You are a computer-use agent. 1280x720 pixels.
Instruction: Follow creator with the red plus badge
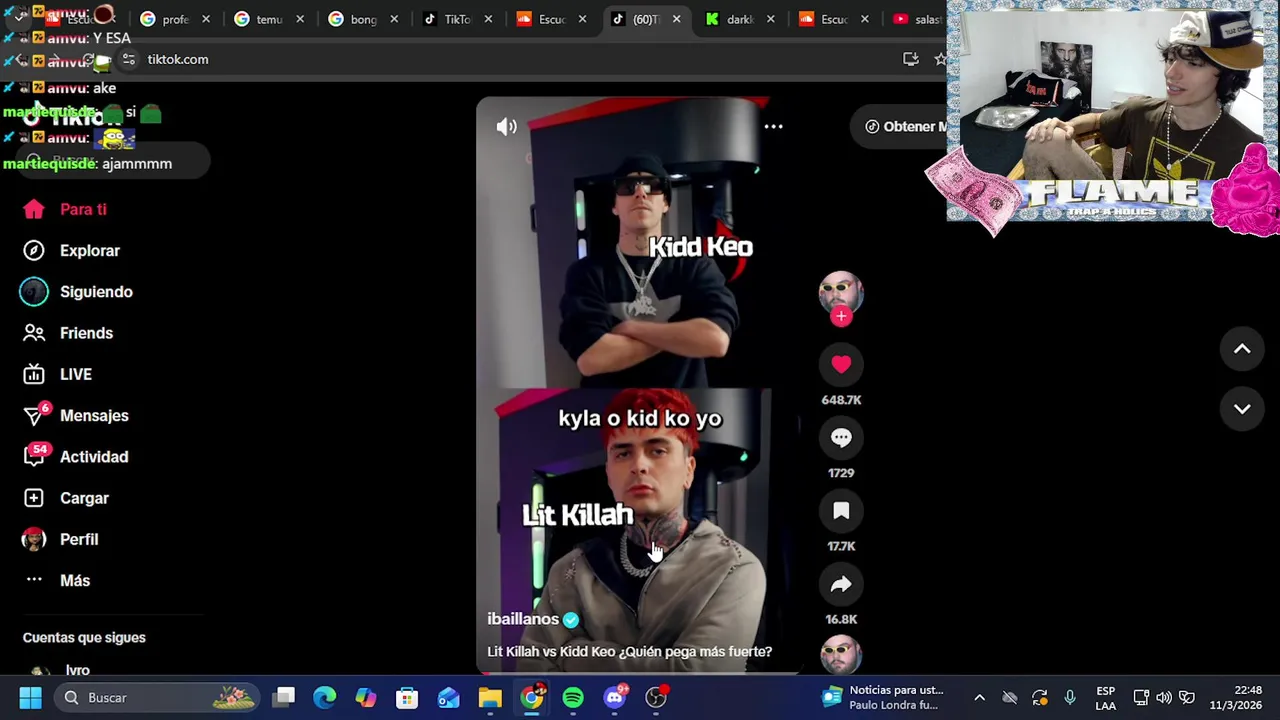(841, 316)
